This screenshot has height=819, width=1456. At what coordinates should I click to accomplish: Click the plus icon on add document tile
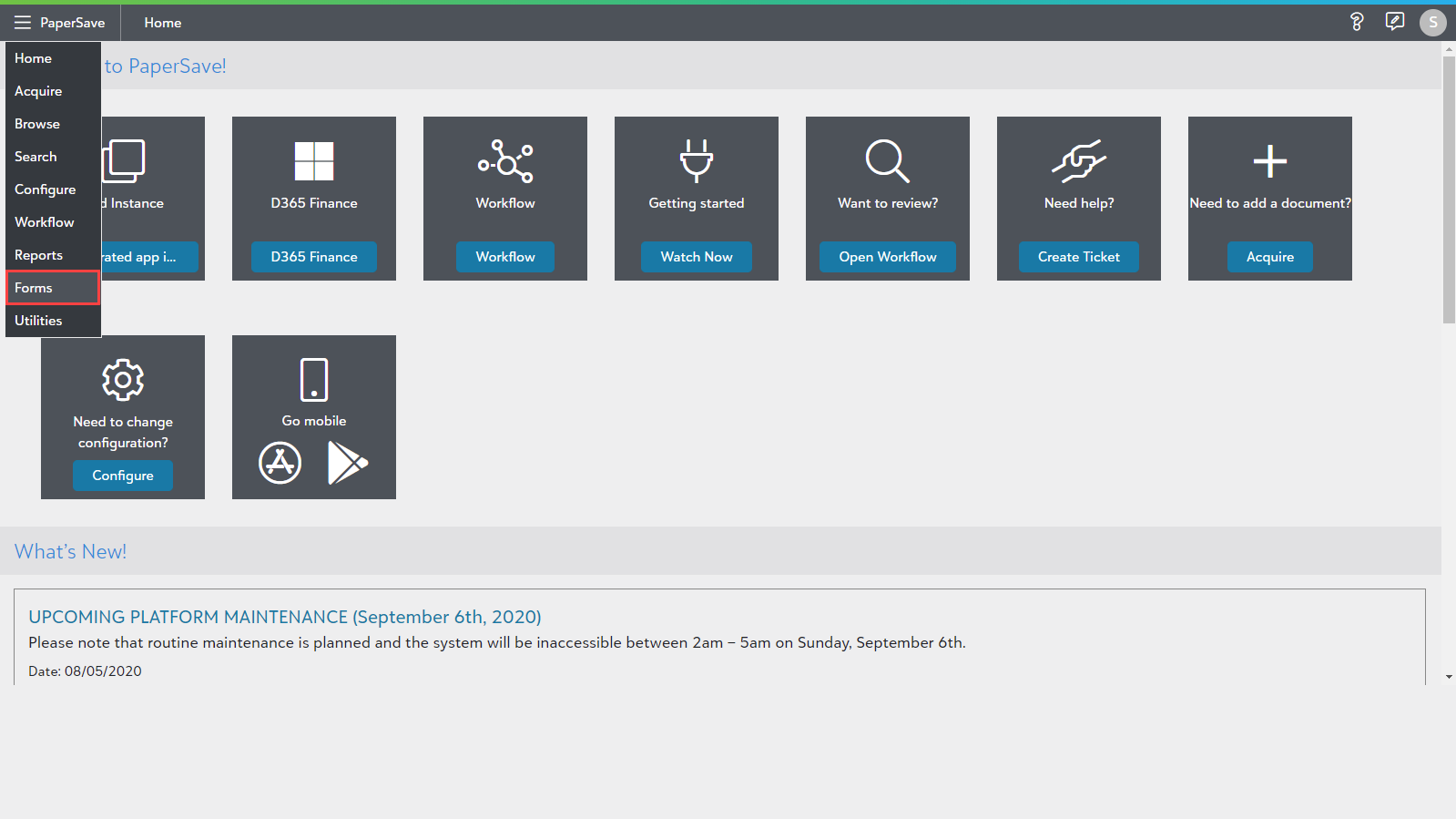click(1269, 162)
